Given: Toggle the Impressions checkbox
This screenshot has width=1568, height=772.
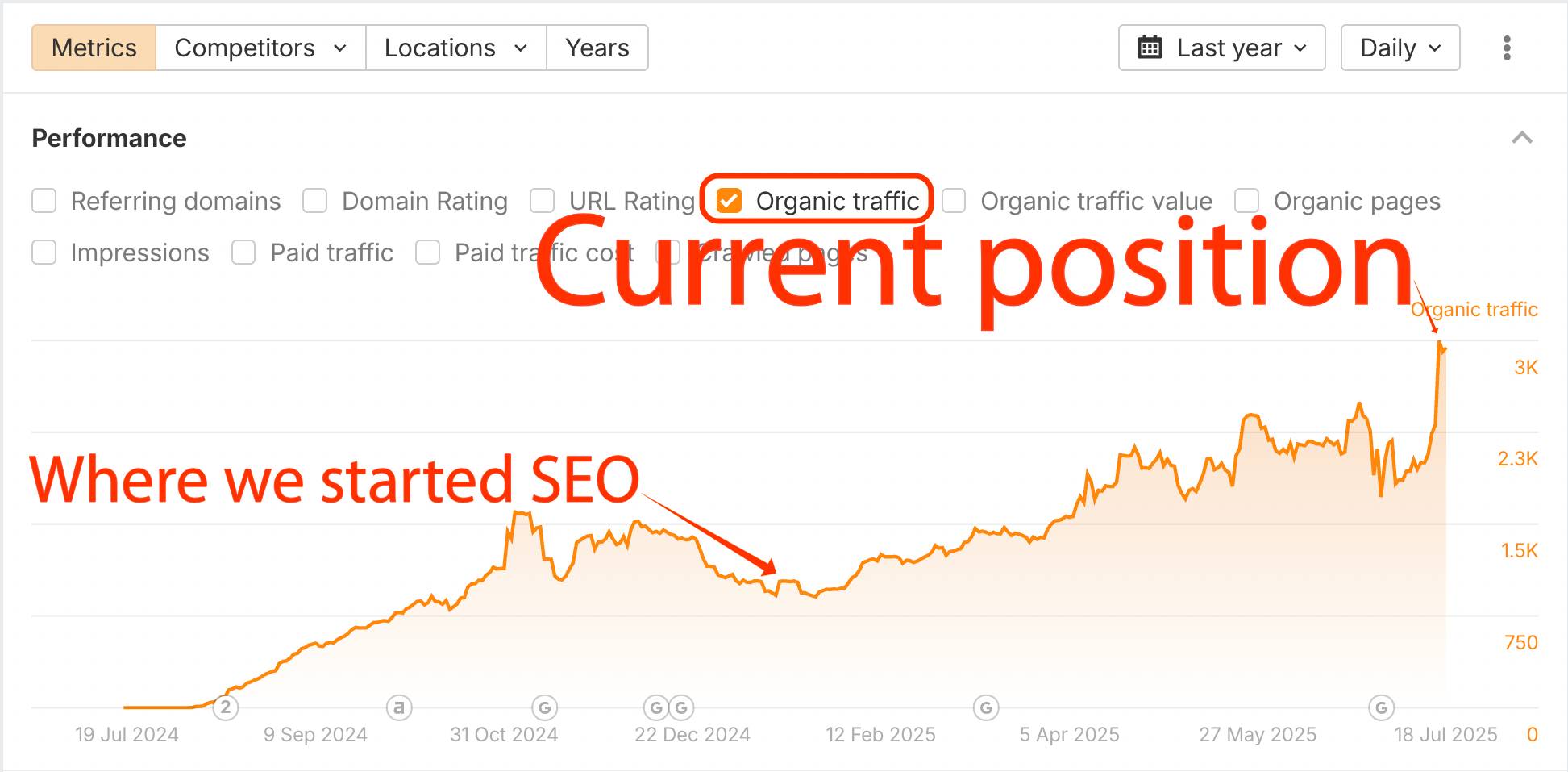Looking at the screenshot, I should 44,252.
